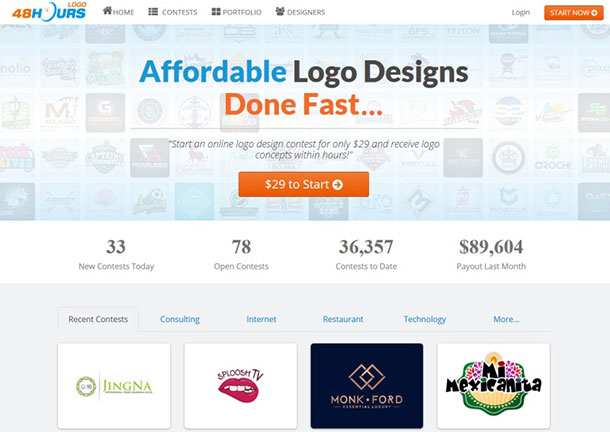The width and height of the screenshot is (610, 432).
Task: Open the Sploosh TV logo thumbnail
Action: point(240,386)
